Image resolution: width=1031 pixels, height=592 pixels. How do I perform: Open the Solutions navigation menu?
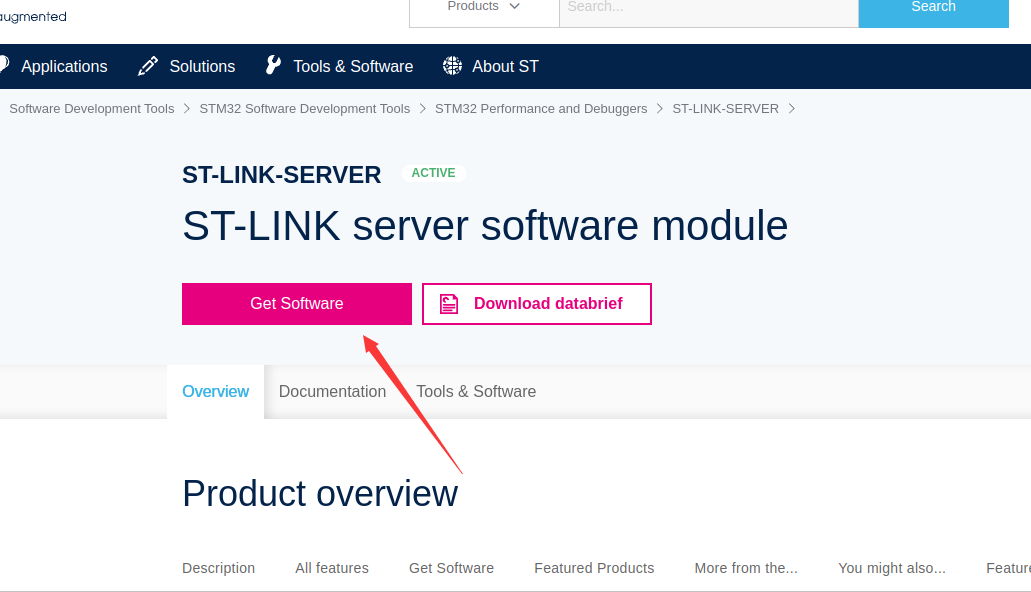tap(202, 66)
